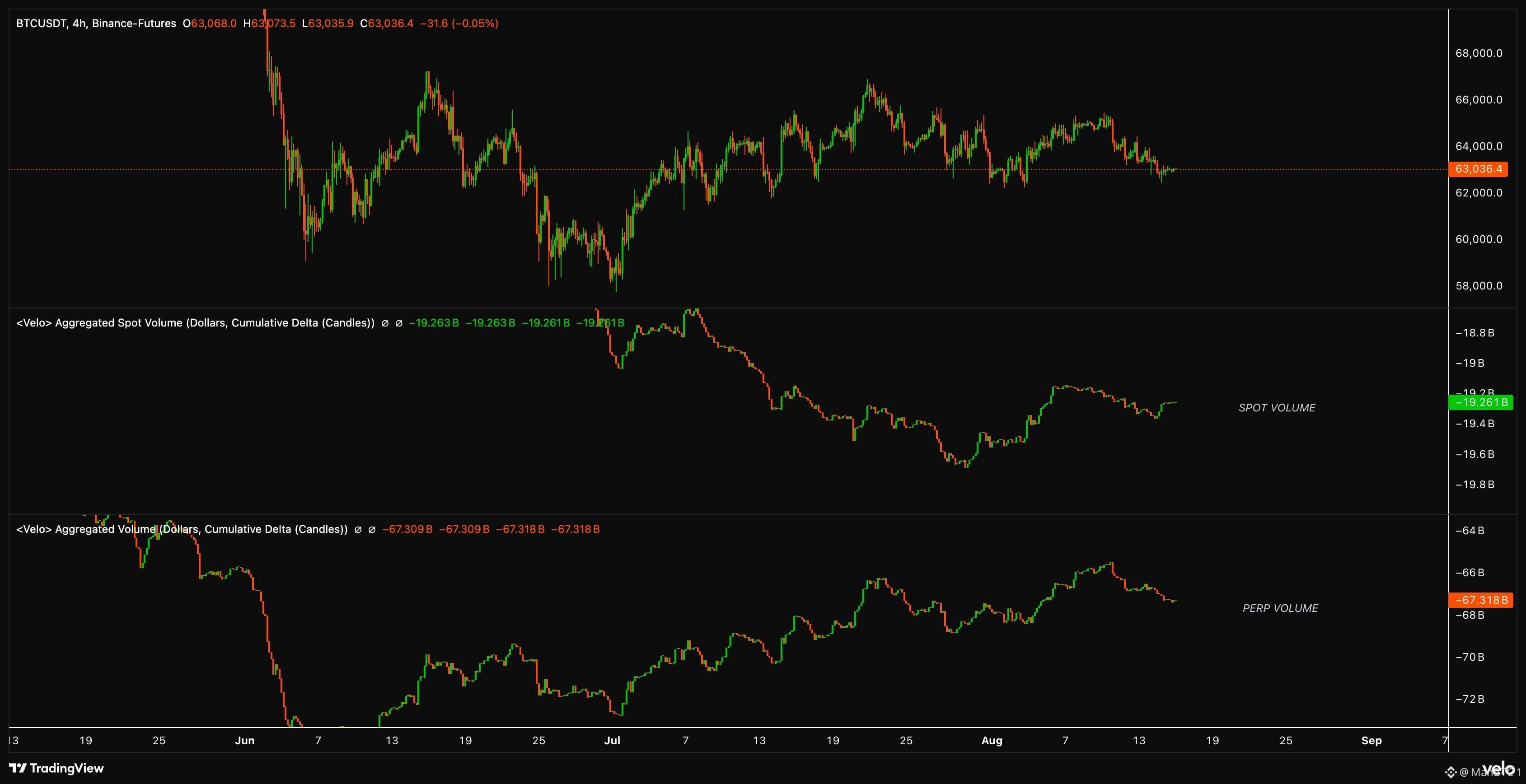Click the Jul label on the time axis

tap(612, 740)
